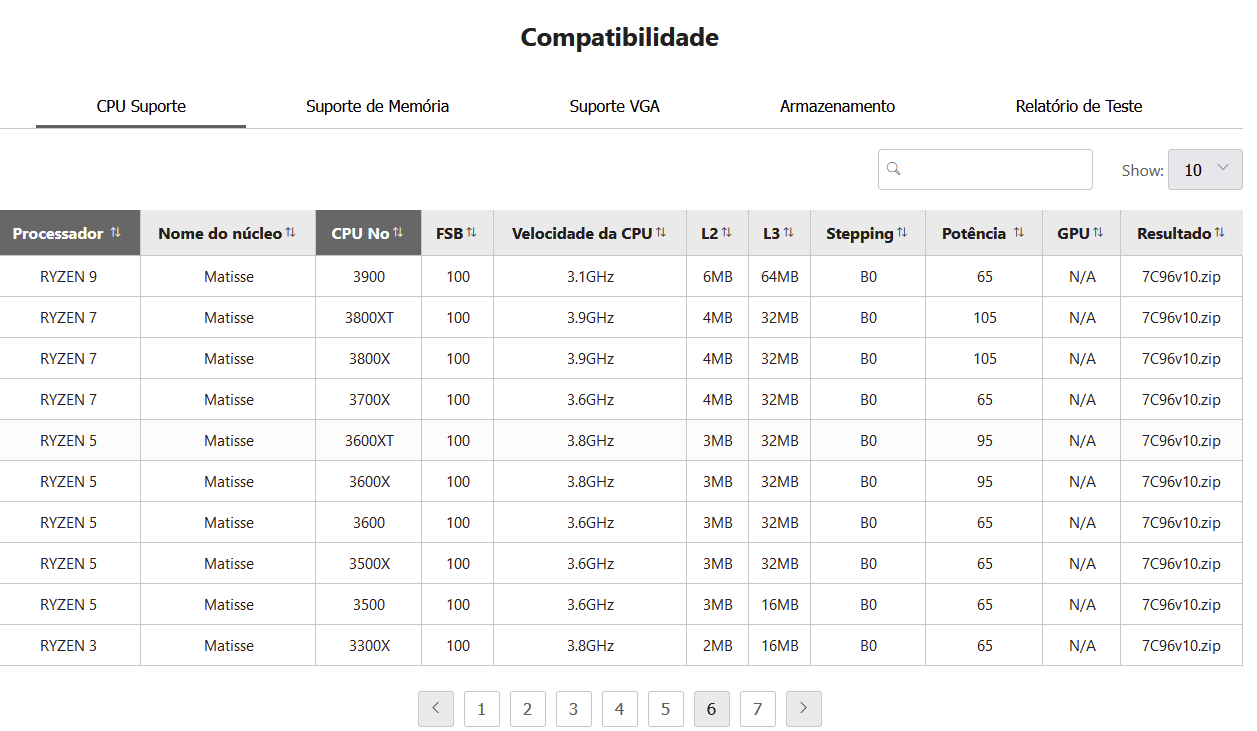Screen dimensions: 1257x731
Task: Click Compatibilidade heading
Action: pyautogui.click(x=620, y=37)
